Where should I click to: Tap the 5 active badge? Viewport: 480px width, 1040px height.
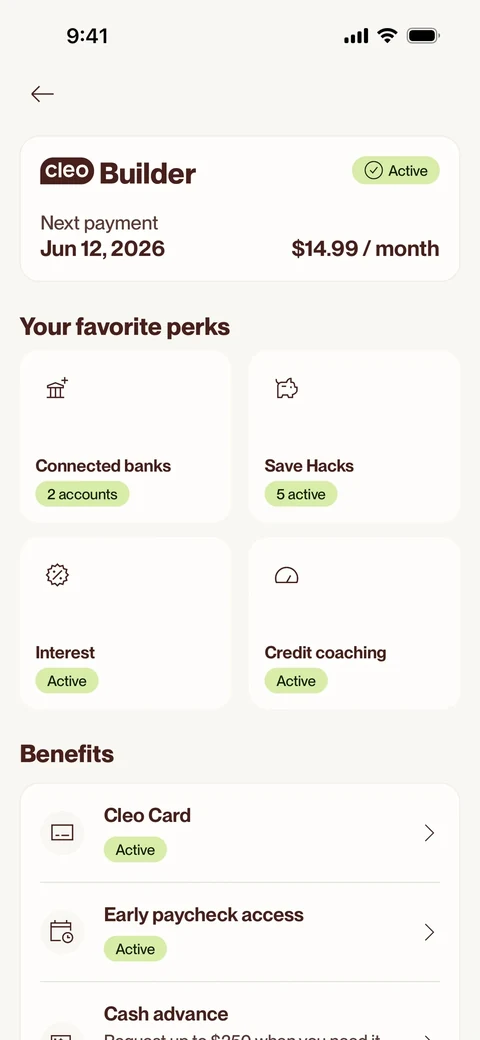301,494
